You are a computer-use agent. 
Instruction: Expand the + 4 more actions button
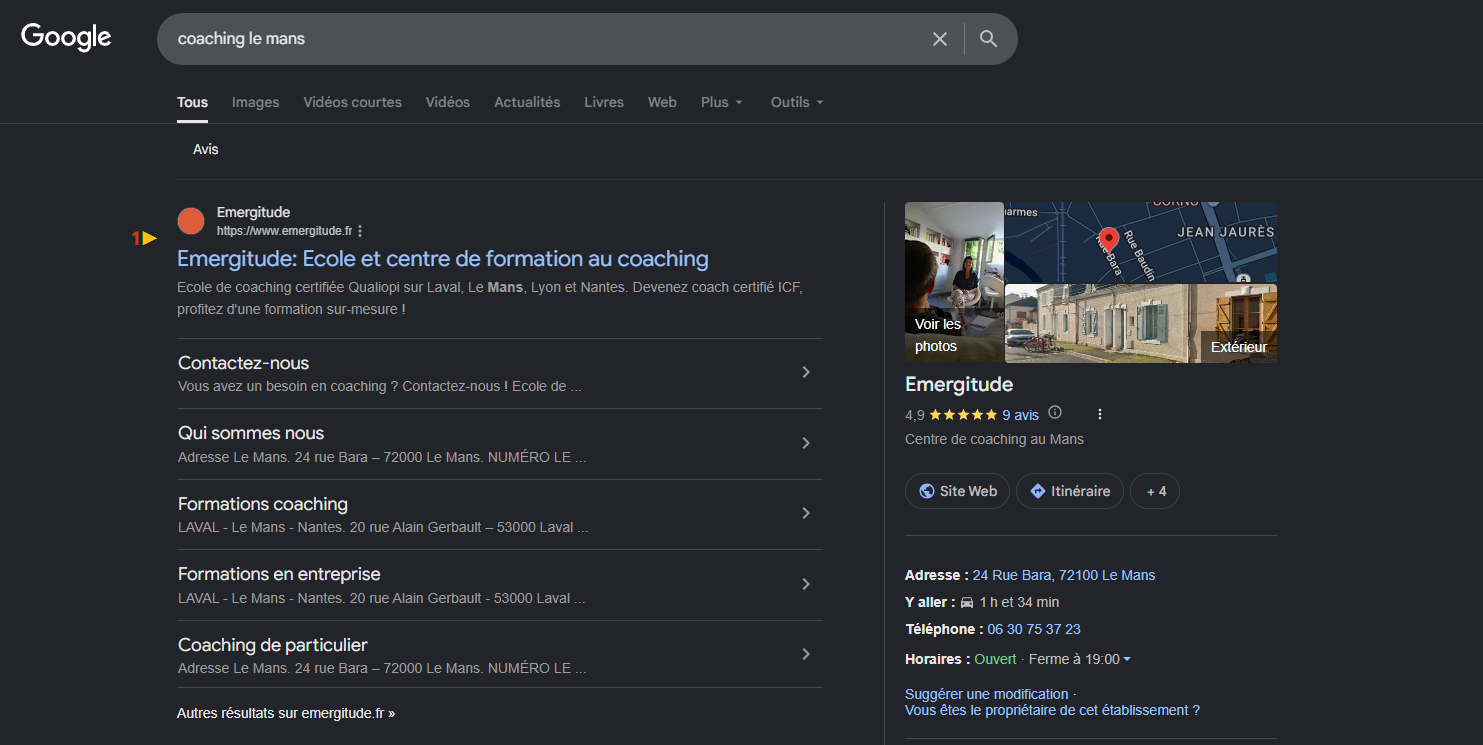pos(1155,491)
